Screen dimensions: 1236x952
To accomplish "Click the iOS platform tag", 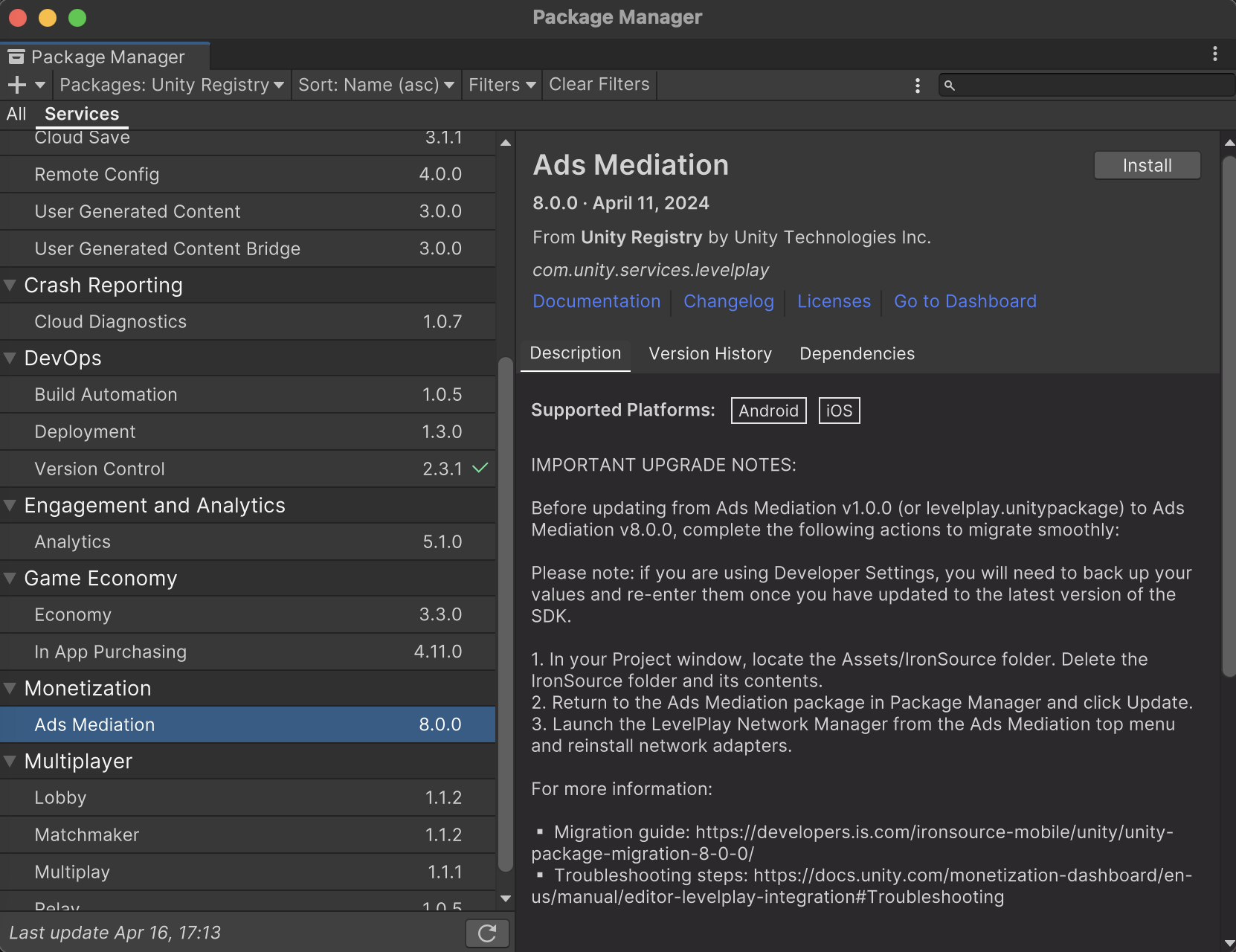I will pyautogui.click(x=839, y=411).
